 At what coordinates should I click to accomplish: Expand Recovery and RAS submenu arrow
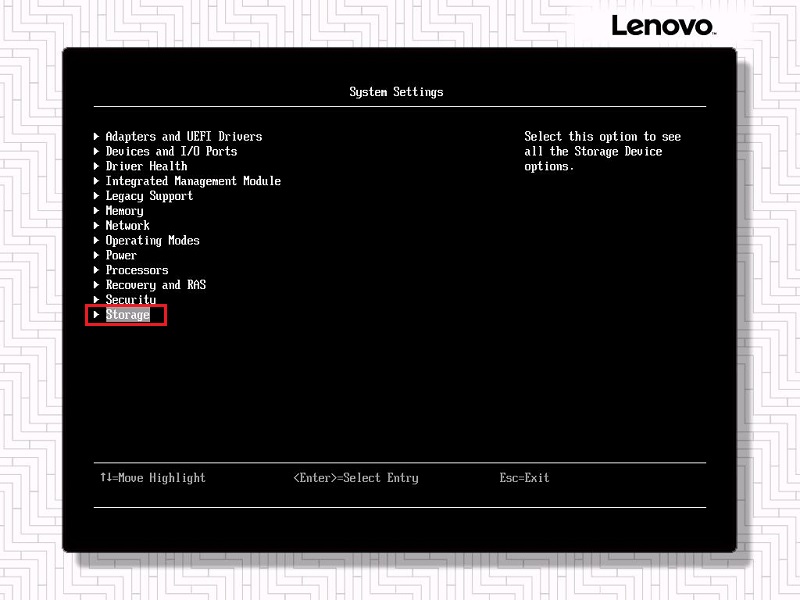click(96, 285)
